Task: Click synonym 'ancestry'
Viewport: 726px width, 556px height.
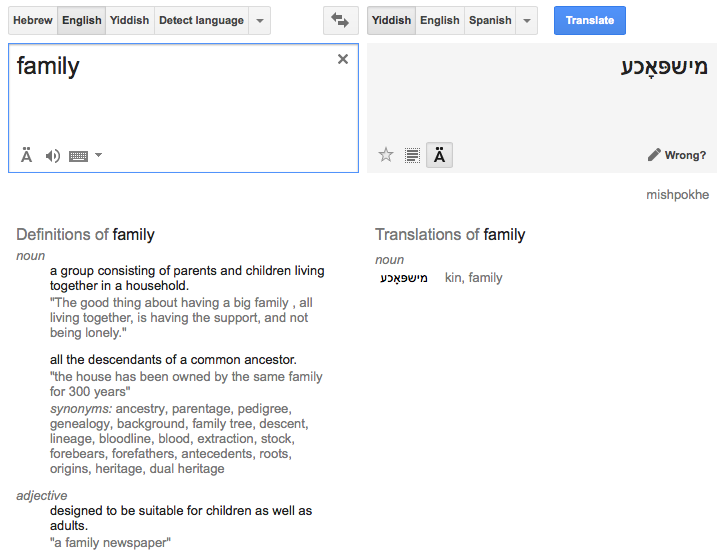Action: (140, 409)
